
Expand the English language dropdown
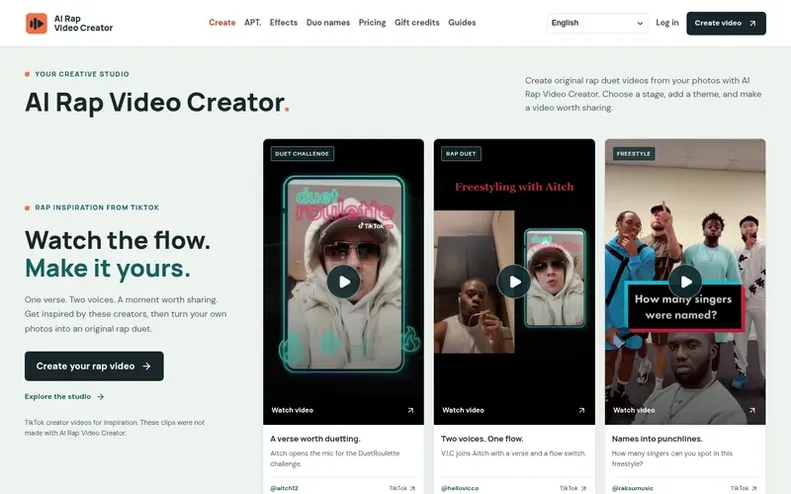[x=598, y=23]
